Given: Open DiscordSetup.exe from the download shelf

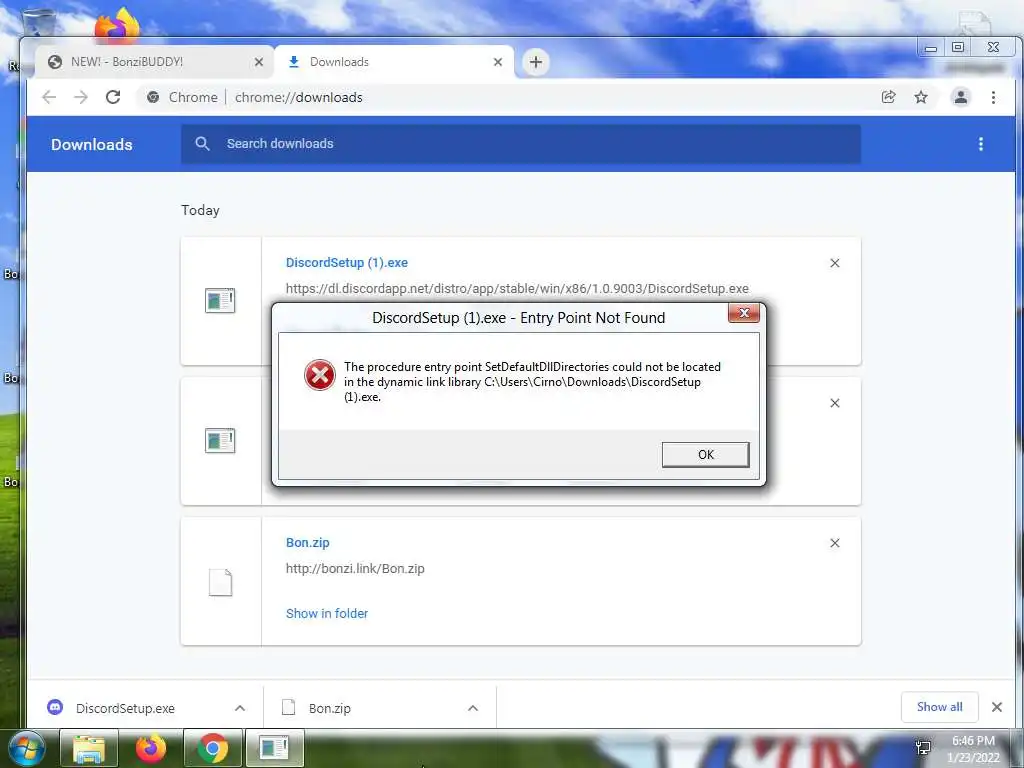Looking at the screenshot, I should click(125, 709).
